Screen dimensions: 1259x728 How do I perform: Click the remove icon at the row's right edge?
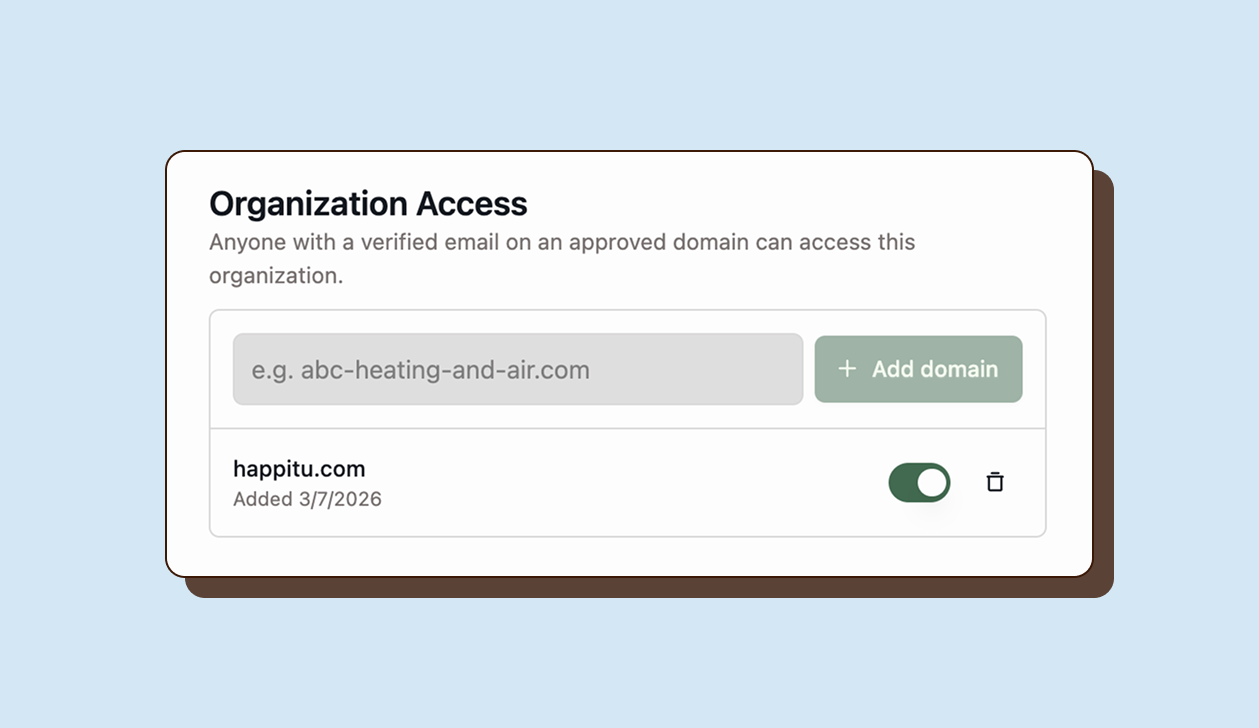[x=995, y=482]
